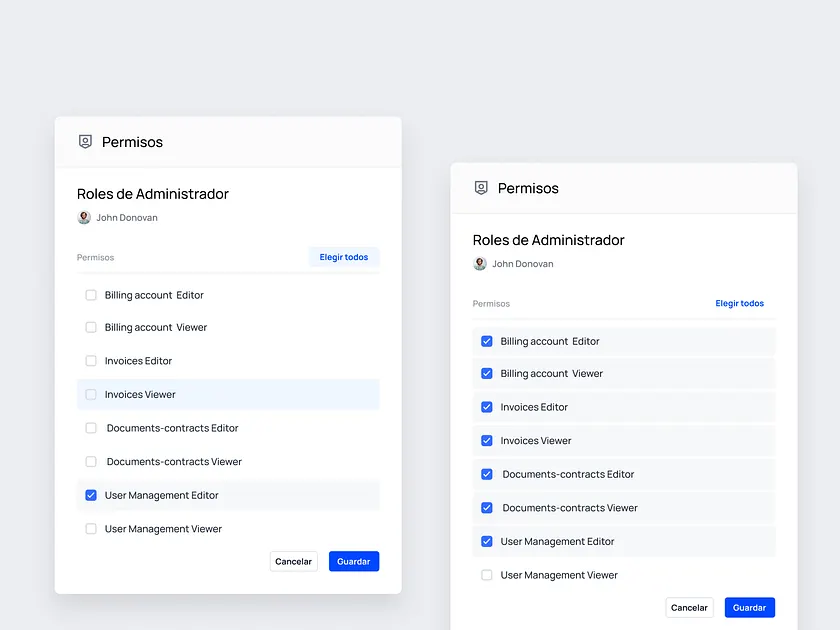Enable User Management Viewer on left panel

pos(91,528)
